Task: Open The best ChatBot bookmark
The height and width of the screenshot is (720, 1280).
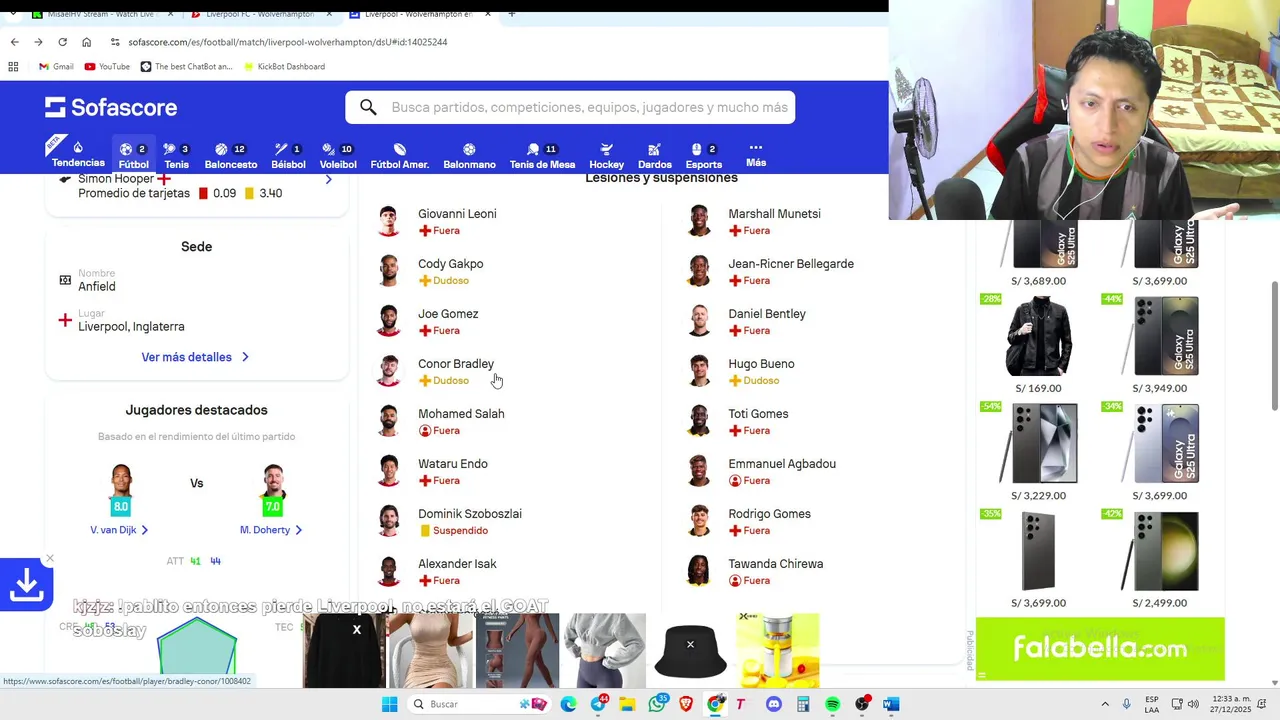Action: click(x=187, y=66)
